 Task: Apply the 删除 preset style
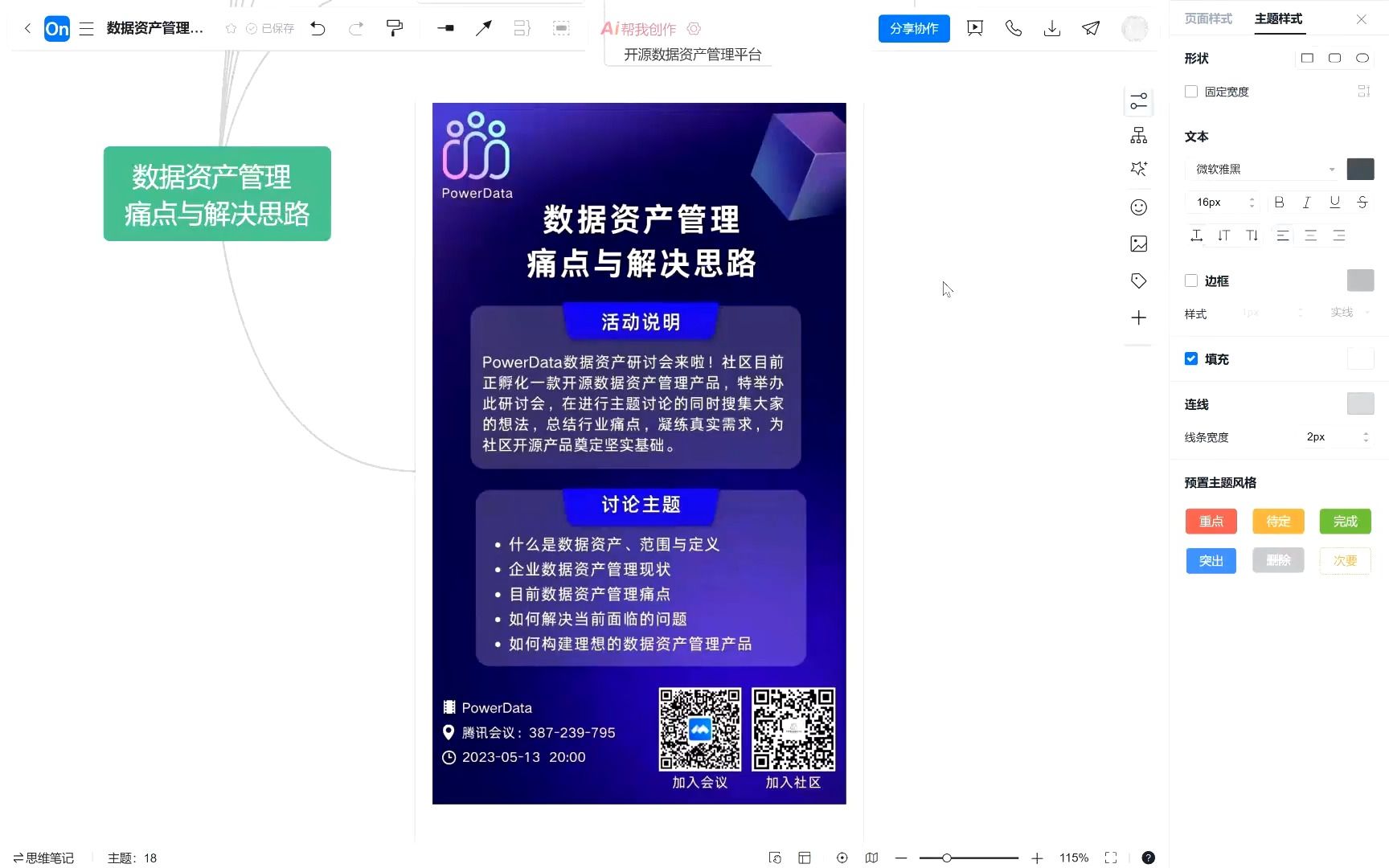tap(1278, 560)
